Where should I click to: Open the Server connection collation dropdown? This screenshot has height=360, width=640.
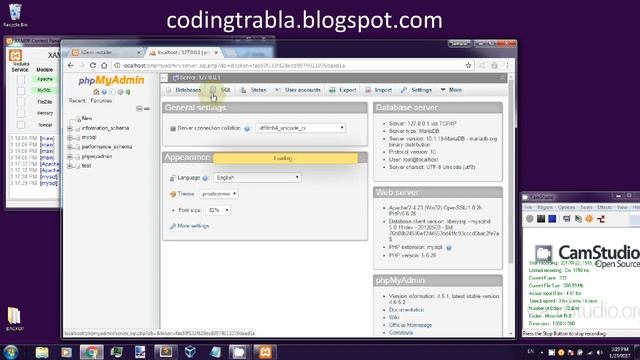pos(300,128)
